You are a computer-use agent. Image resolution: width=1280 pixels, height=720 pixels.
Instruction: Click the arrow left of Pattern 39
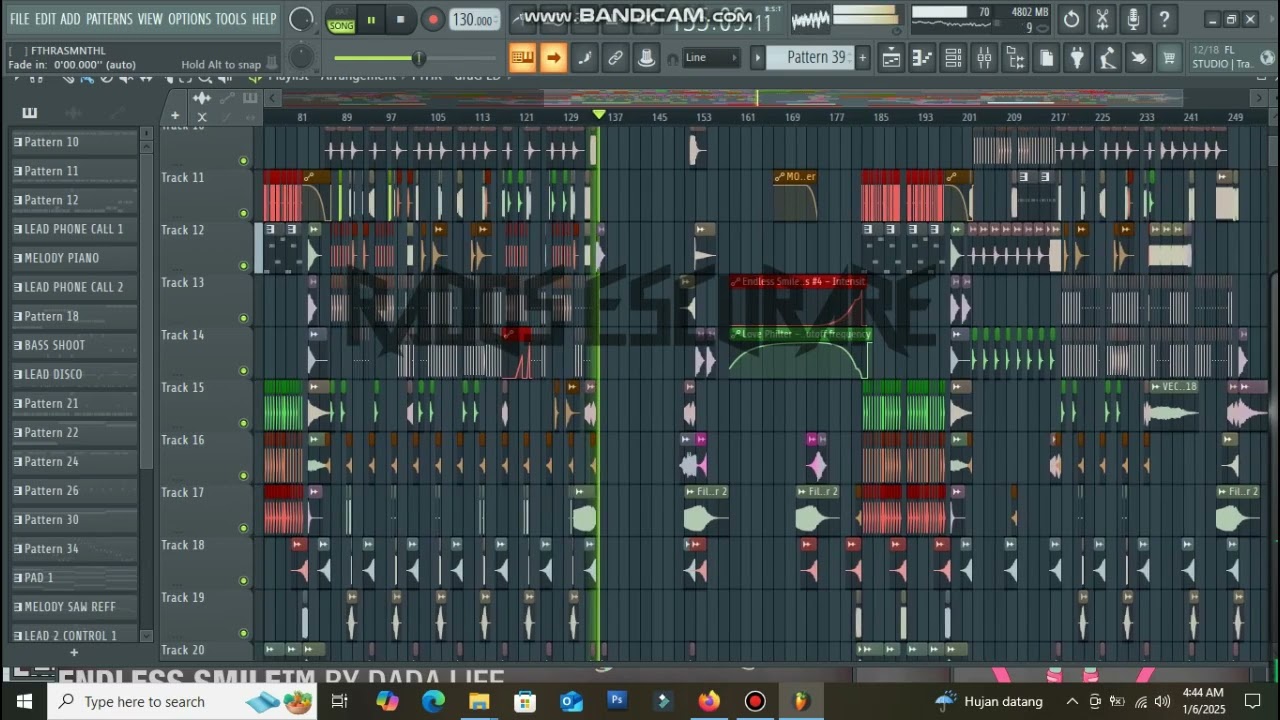coord(759,58)
